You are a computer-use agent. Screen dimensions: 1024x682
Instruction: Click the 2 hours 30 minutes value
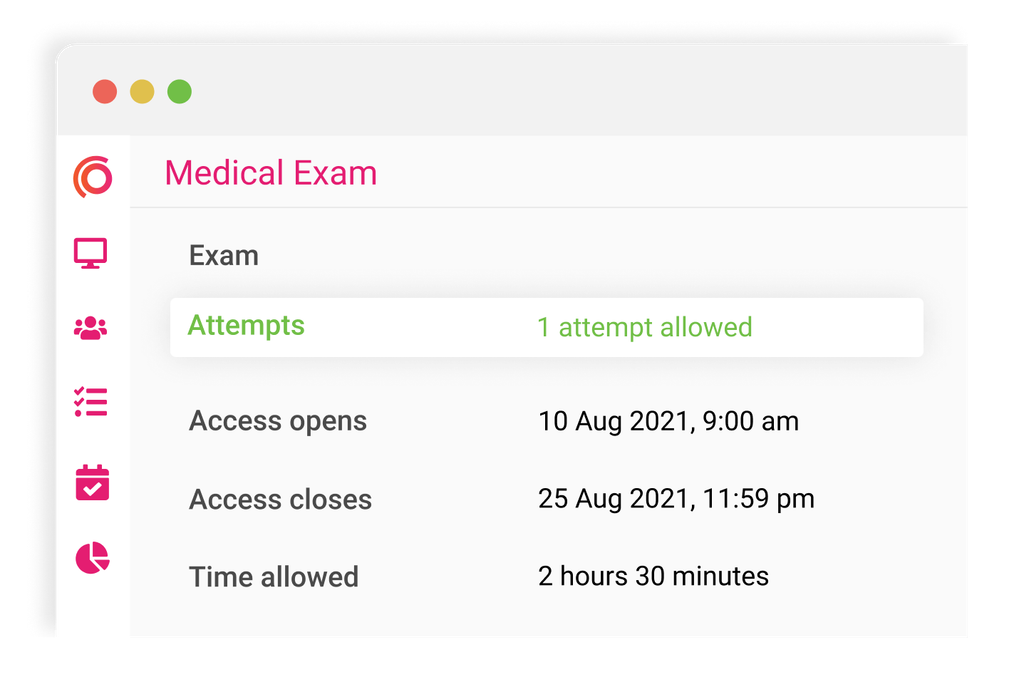653,576
